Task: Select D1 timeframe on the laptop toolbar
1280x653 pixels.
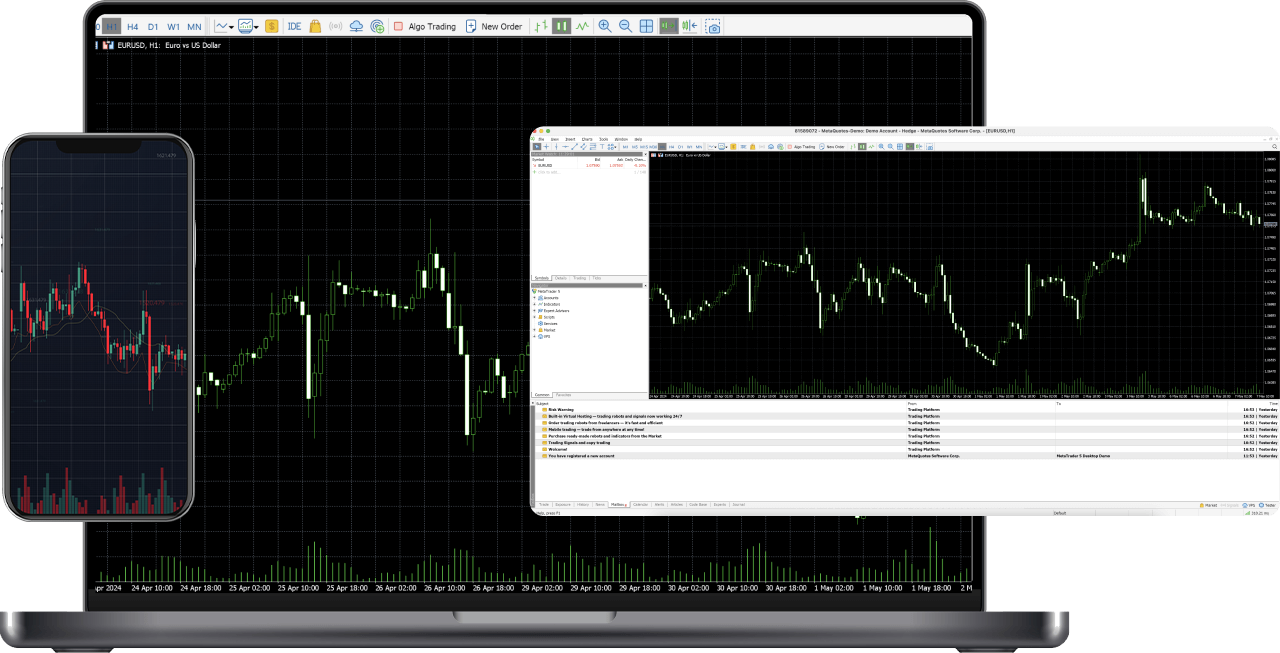Action: point(153,26)
